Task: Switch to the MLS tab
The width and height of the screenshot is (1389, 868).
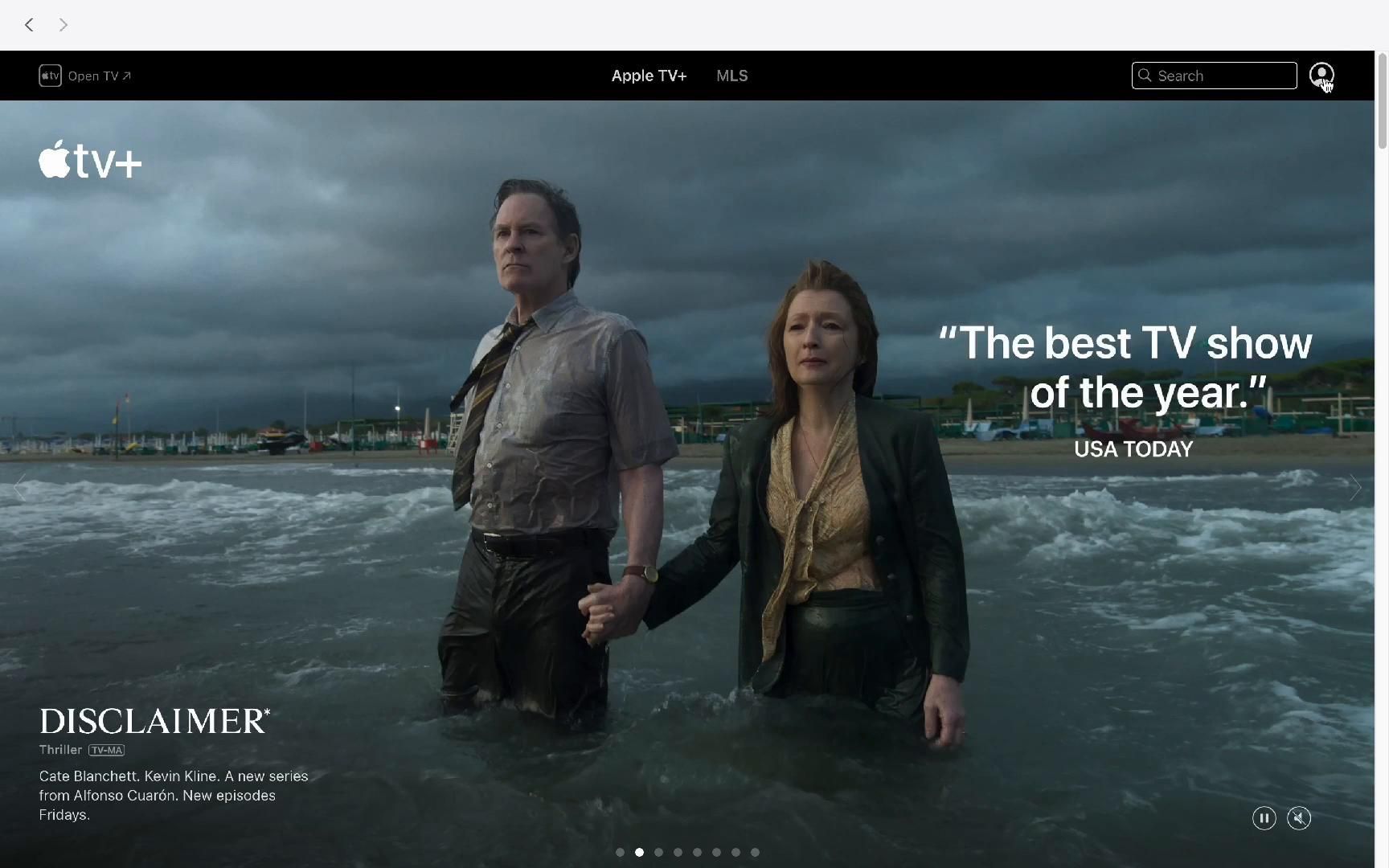Action: [x=731, y=76]
